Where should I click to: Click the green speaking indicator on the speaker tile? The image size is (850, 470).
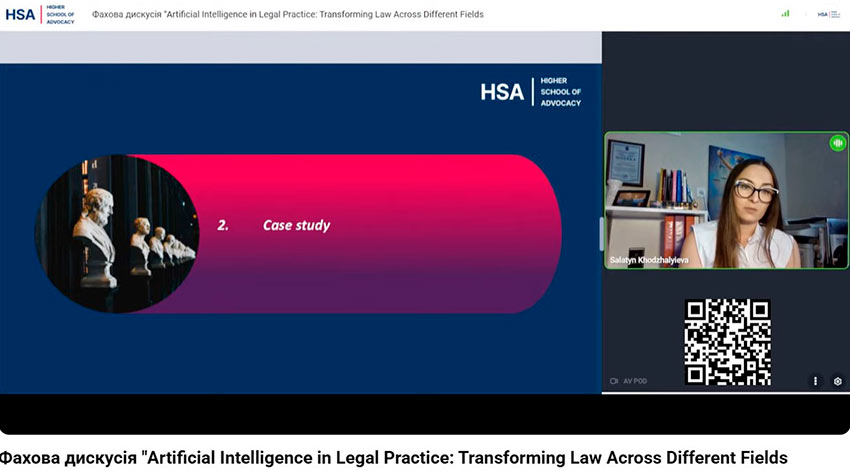pyautogui.click(x=838, y=143)
